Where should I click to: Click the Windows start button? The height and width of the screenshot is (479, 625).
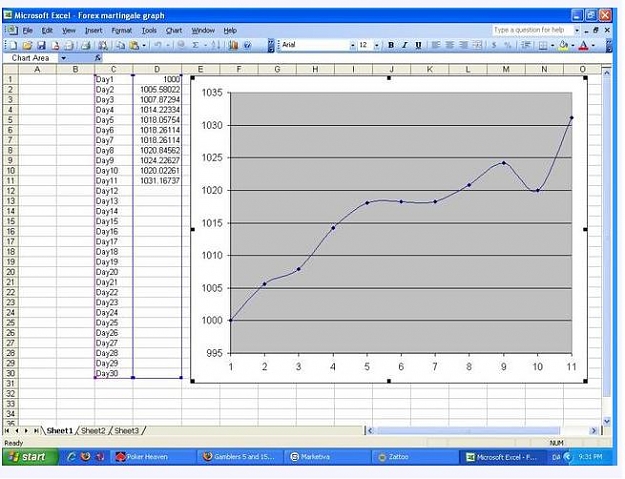[x=29, y=457]
